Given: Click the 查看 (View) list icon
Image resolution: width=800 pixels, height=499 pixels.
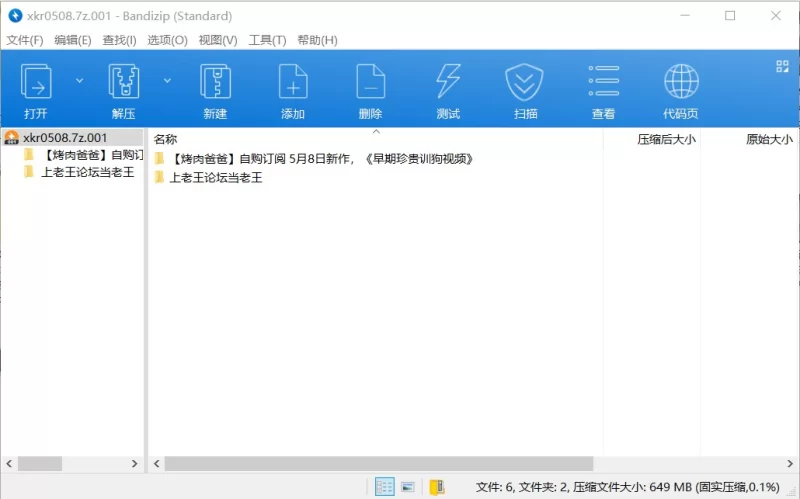Looking at the screenshot, I should (603, 82).
